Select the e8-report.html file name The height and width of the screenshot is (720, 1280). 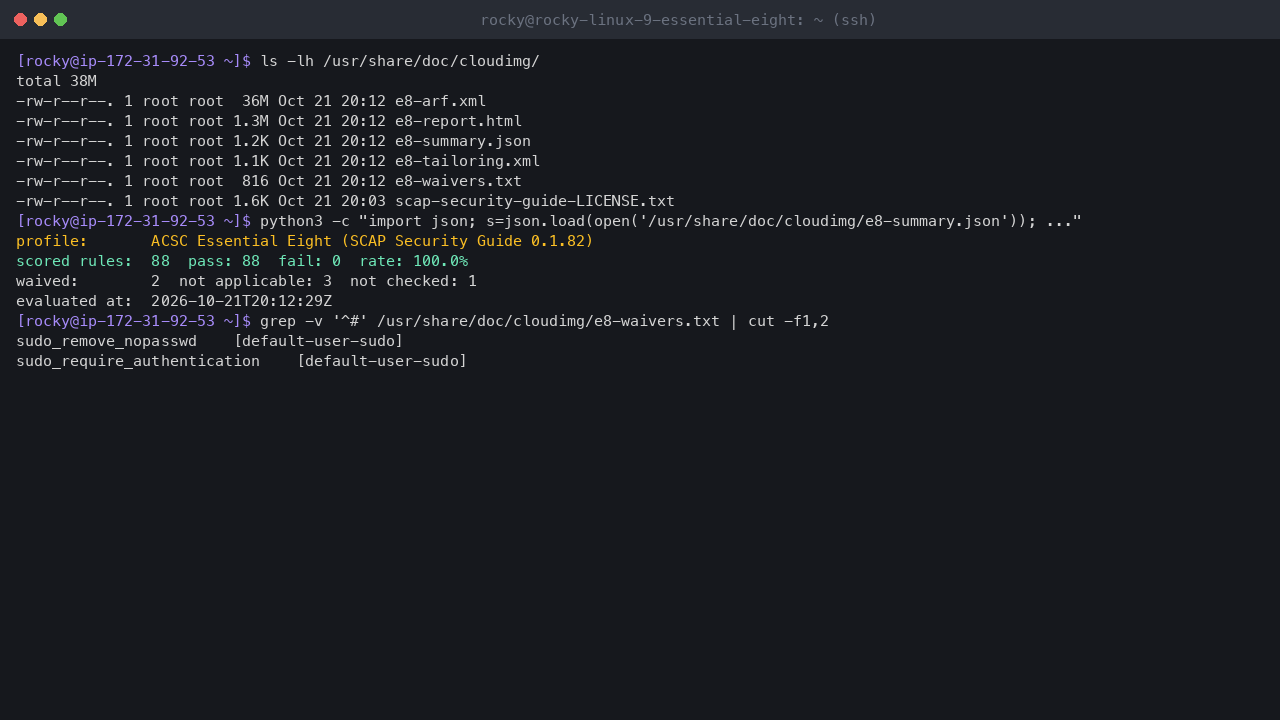point(458,121)
